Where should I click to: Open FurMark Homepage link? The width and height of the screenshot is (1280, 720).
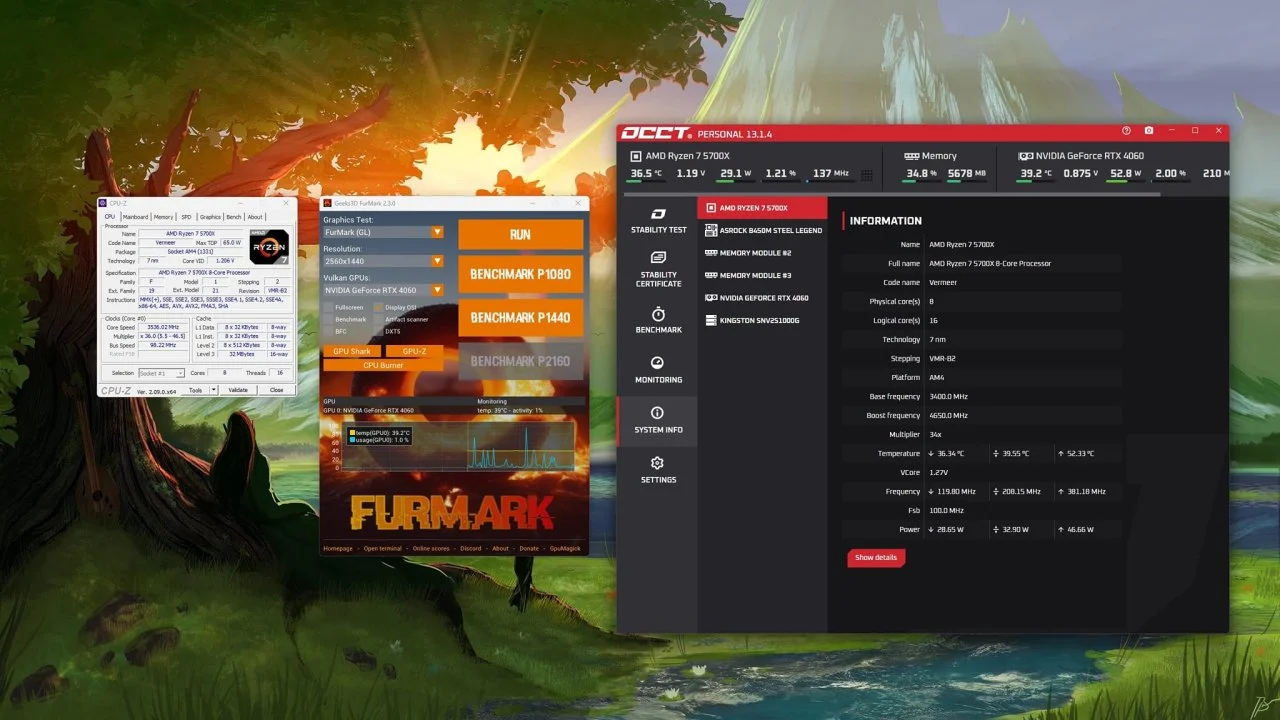pos(338,548)
